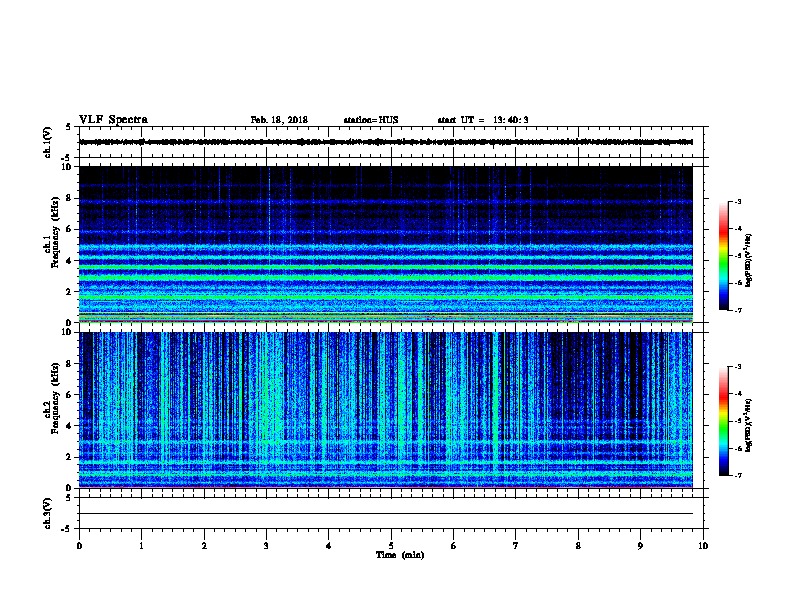Click the "8" tick on ch.1 frequency axis

[x=69, y=198]
